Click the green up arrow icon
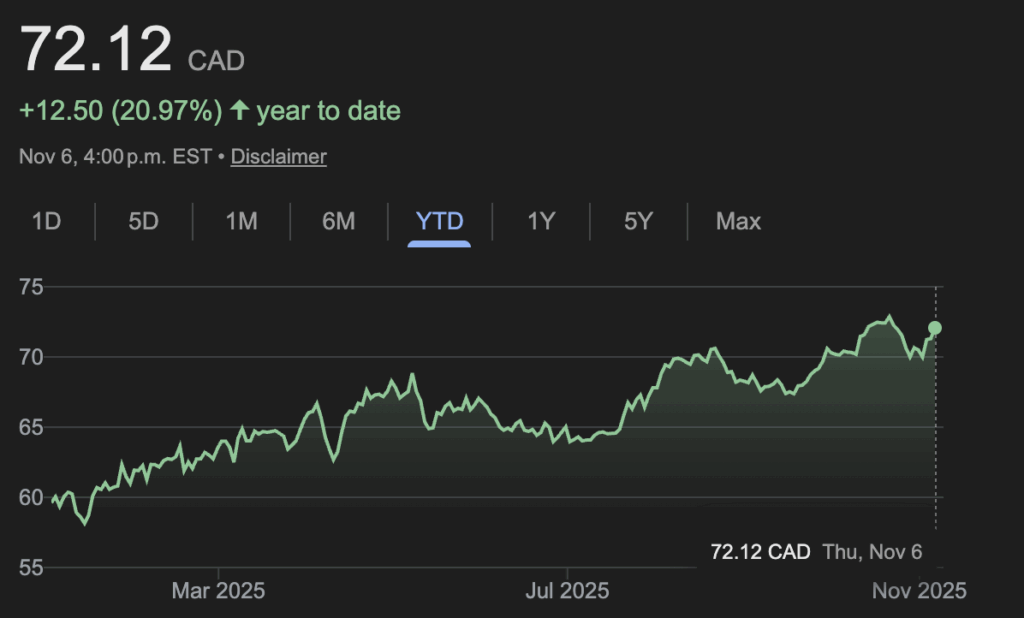This screenshot has height=618, width=1024. point(239,110)
